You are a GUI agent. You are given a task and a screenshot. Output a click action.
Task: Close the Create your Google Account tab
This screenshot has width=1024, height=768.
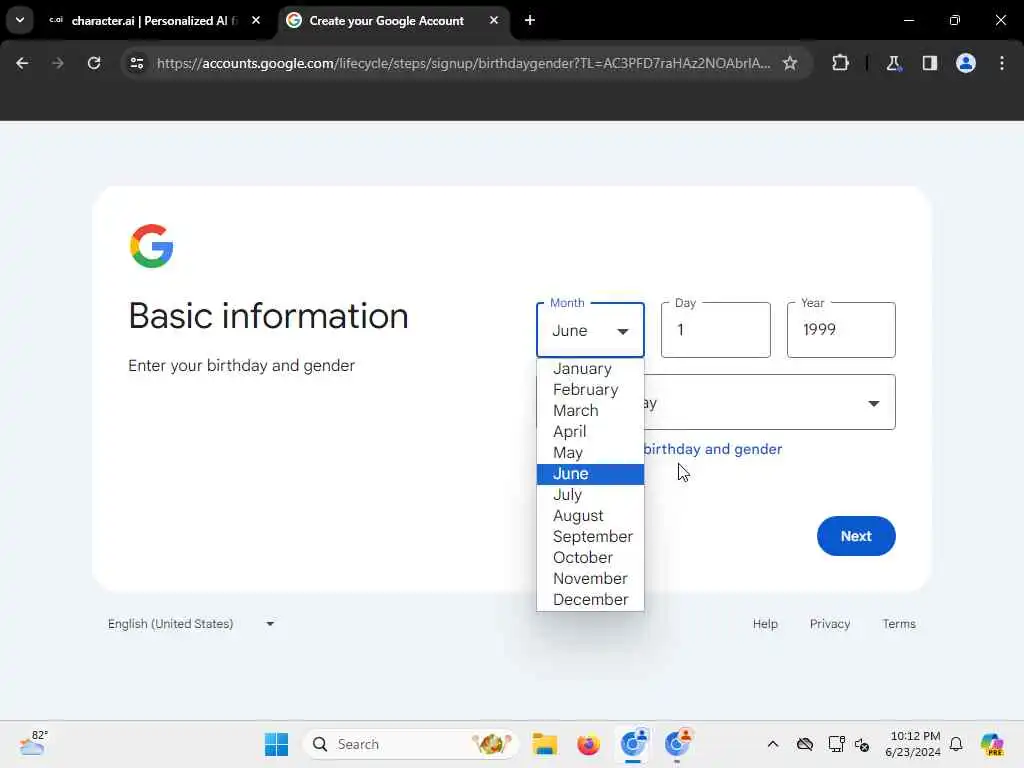coord(494,20)
